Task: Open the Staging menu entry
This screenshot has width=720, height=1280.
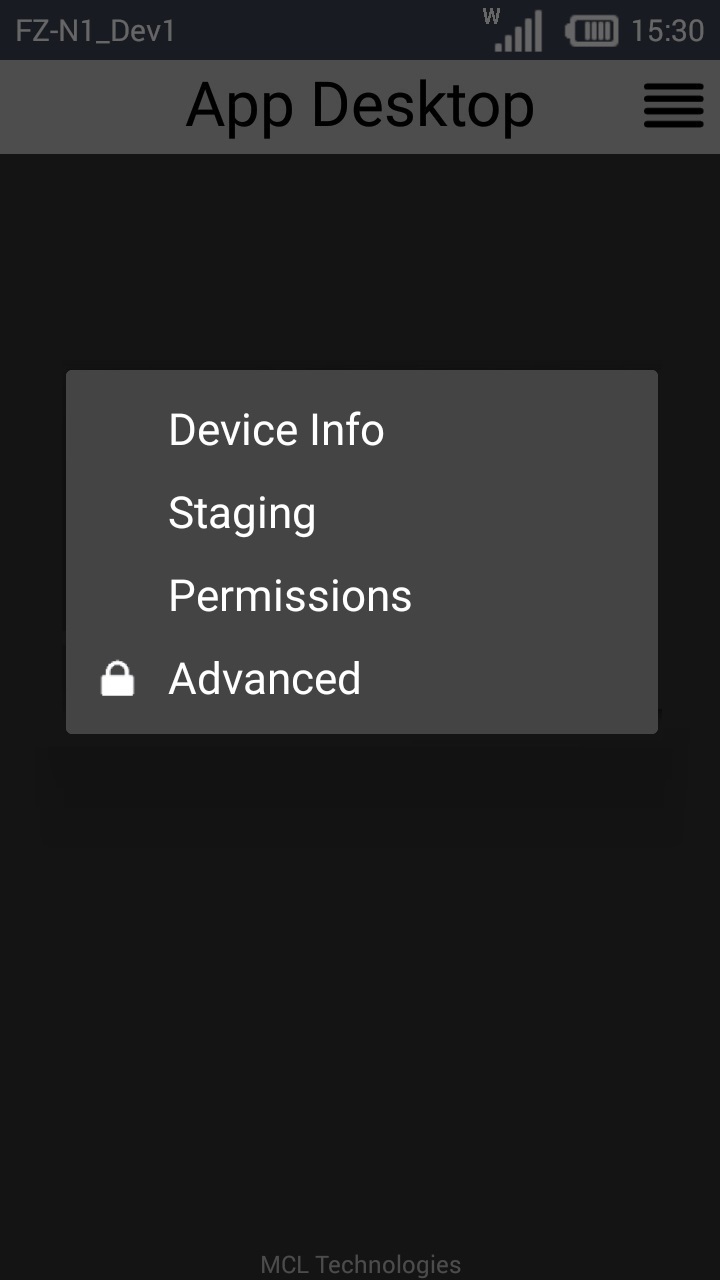Action: pyautogui.click(x=242, y=513)
